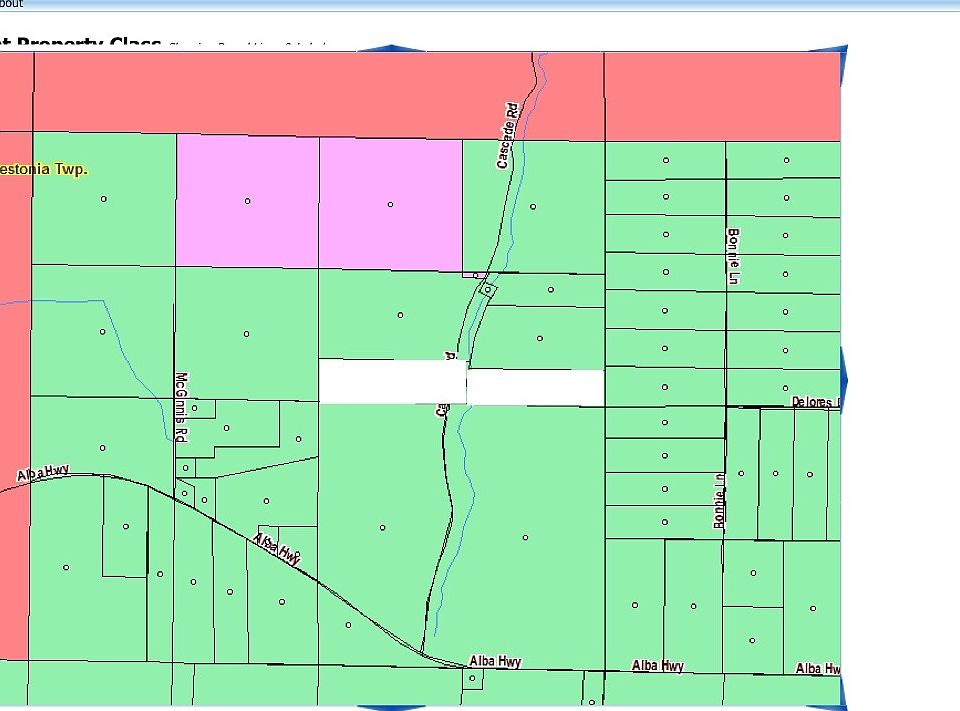The height and width of the screenshot is (711, 960).
Task: Click the Cascade Rd label near the top
Action: click(x=510, y=135)
